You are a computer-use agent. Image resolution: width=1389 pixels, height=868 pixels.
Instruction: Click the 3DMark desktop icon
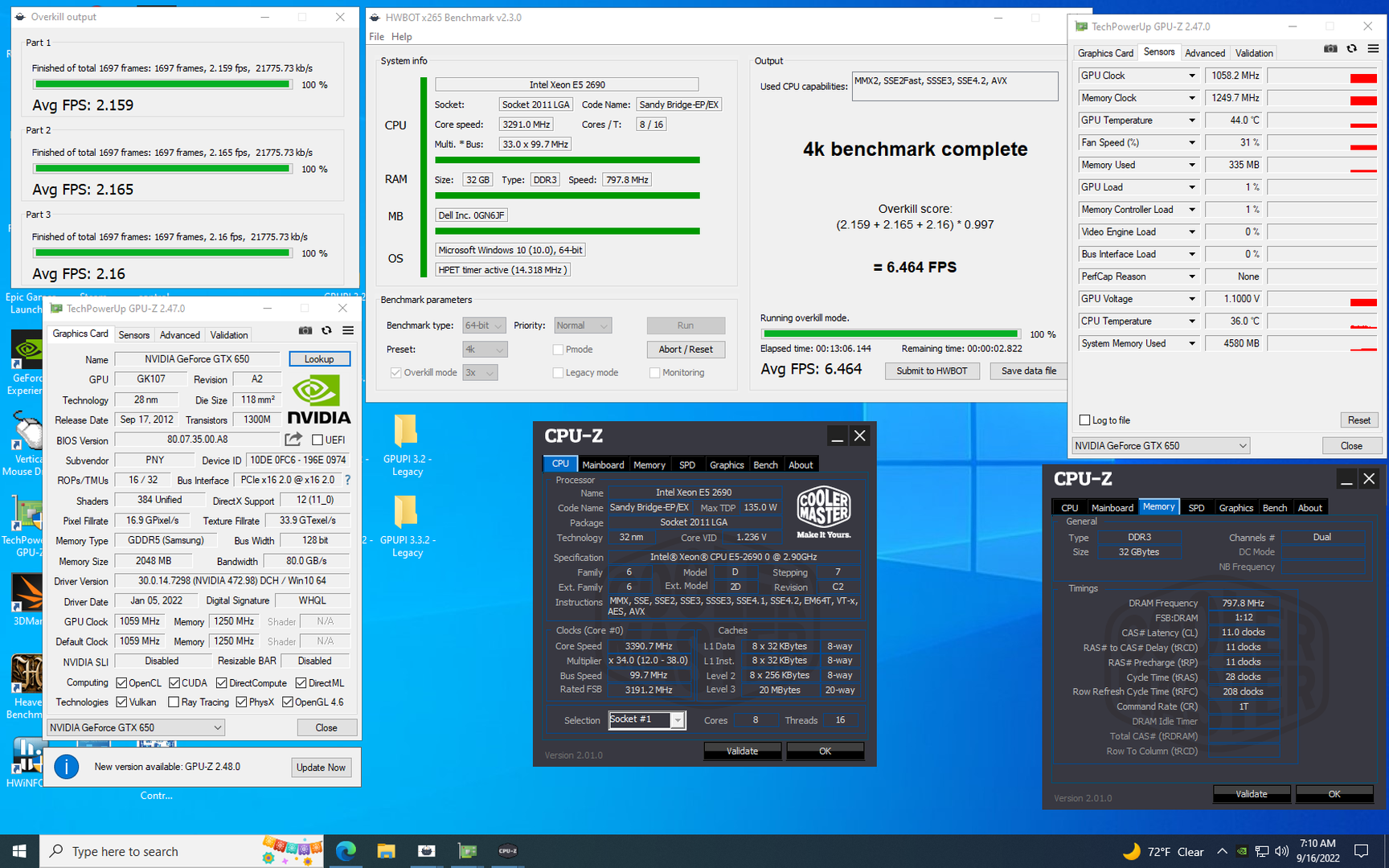coord(26,600)
